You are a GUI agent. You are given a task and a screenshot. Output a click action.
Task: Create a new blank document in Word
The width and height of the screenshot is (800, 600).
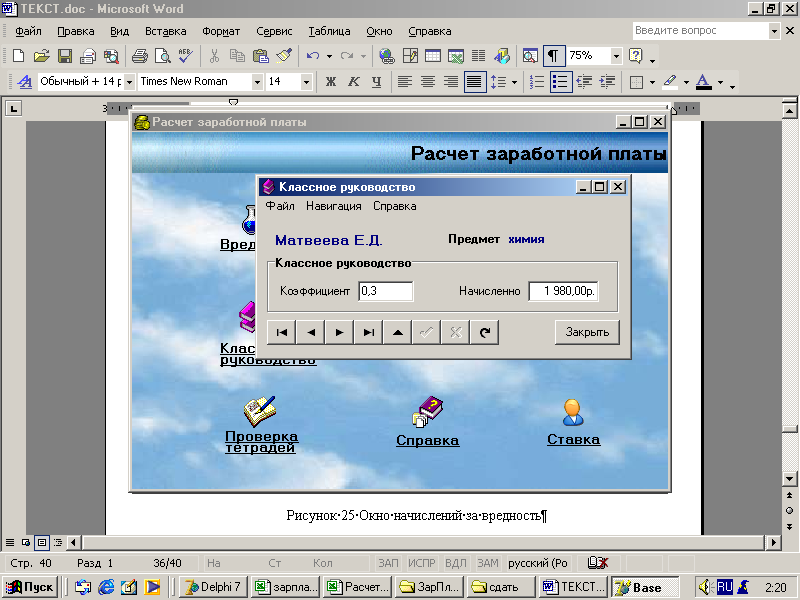[x=18, y=56]
